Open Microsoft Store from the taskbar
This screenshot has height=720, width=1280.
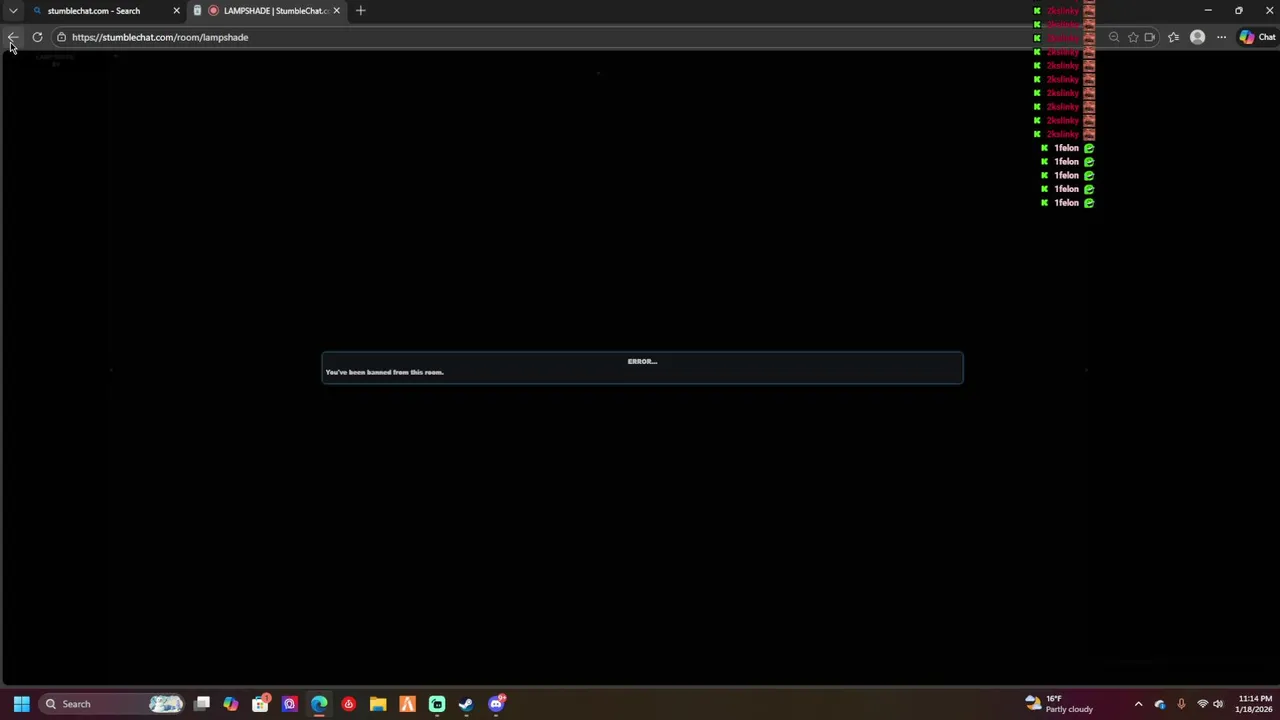[x=260, y=704]
